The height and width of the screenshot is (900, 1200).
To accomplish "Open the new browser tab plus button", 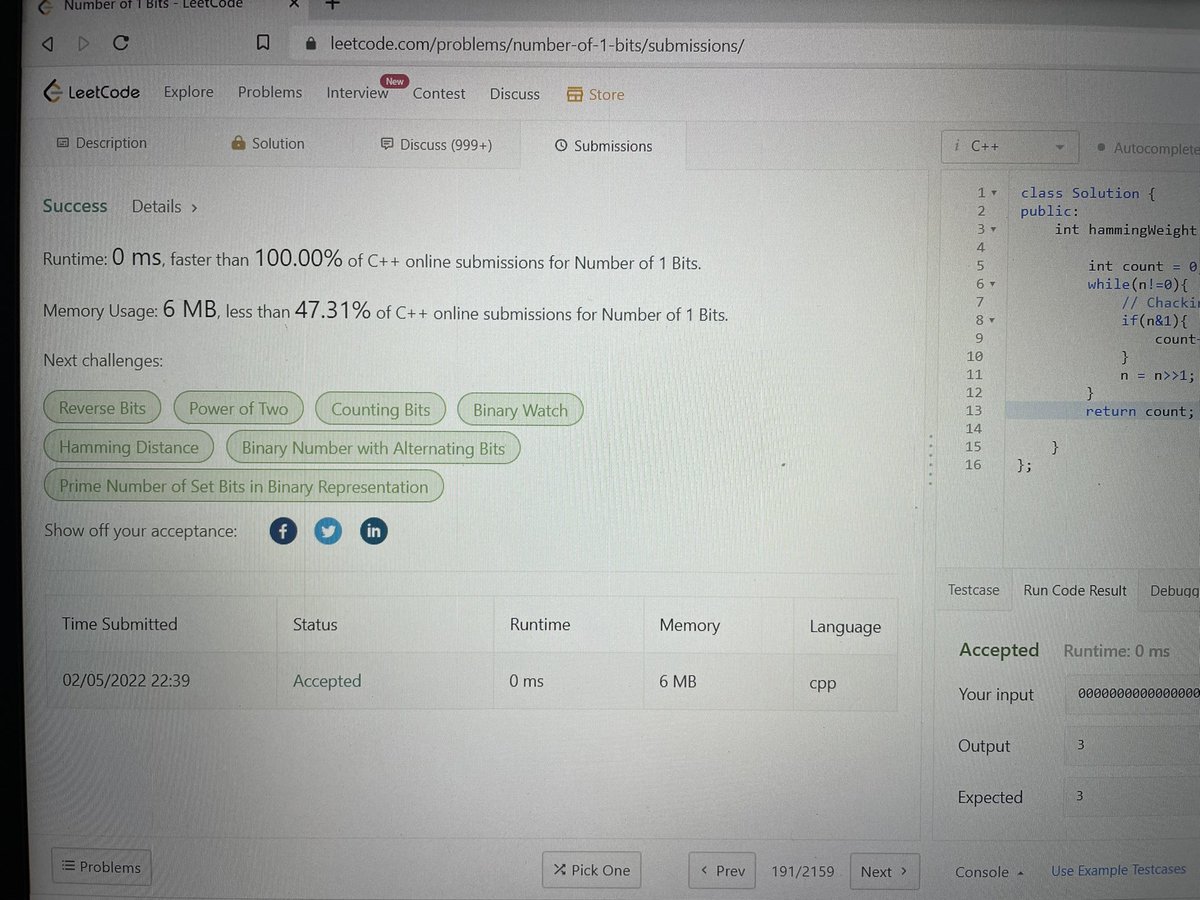I will (333, 4).
